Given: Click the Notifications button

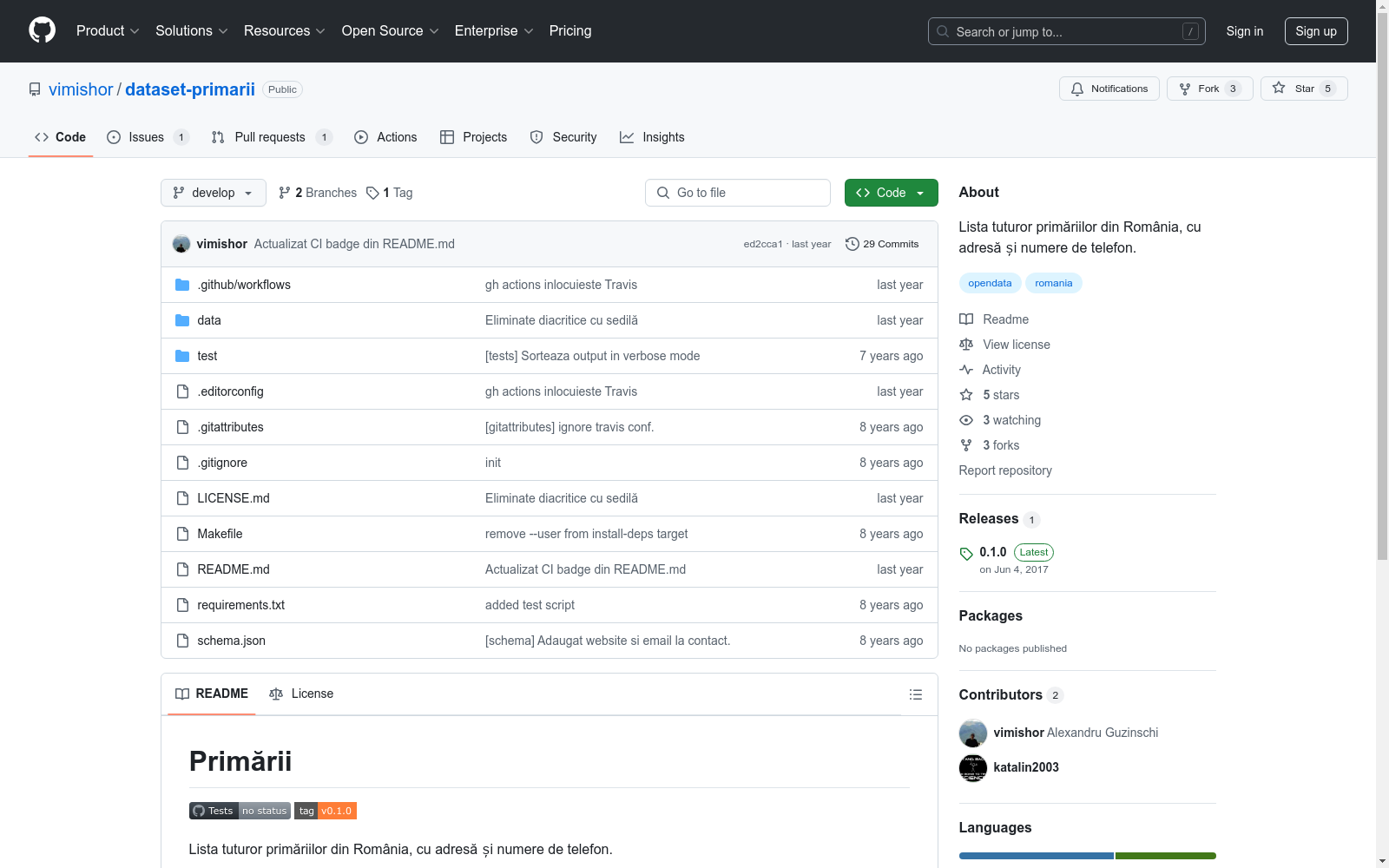Looking at the screenshot, I should [1109, 89].
